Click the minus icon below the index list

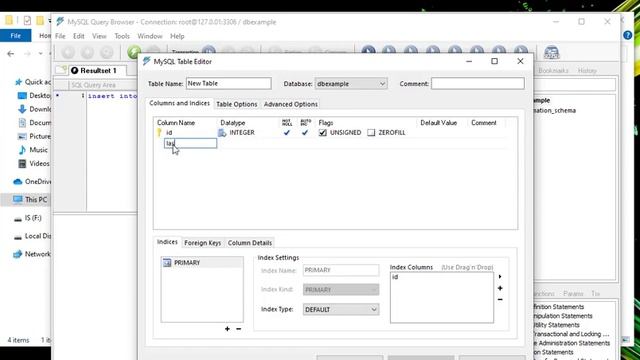point(239,329)
